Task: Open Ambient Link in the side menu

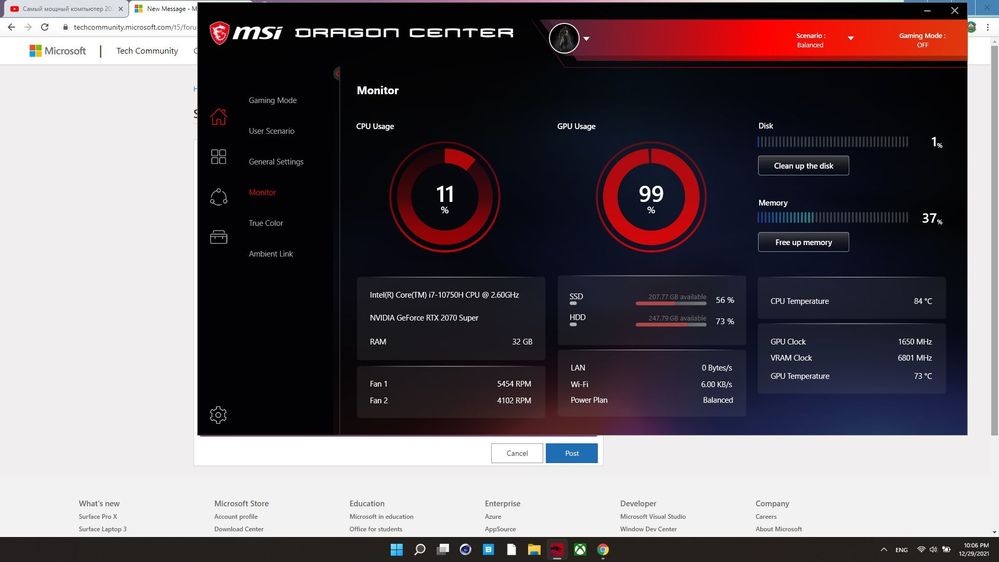Action: [x=271, y=254]
